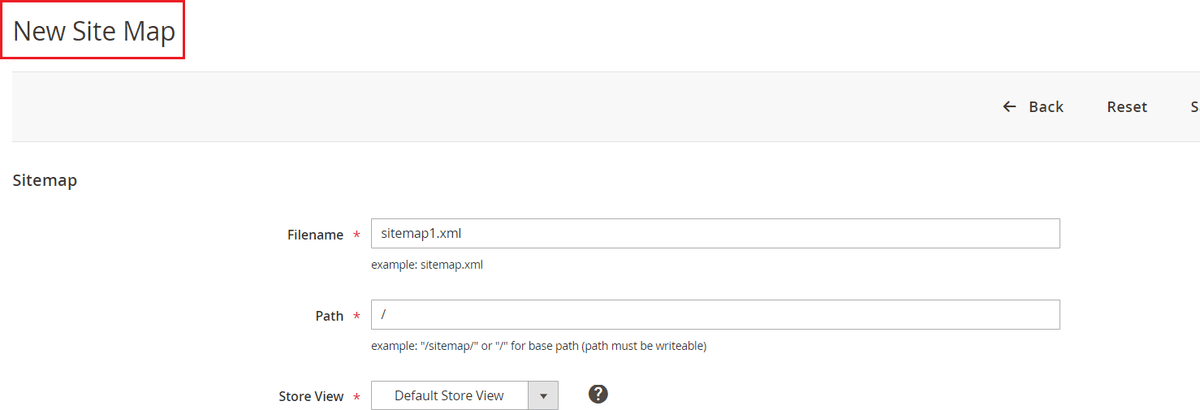This screenshot has width=1200, height=410.
Task: Click the Store View field label
Action: tap(310, 397)
